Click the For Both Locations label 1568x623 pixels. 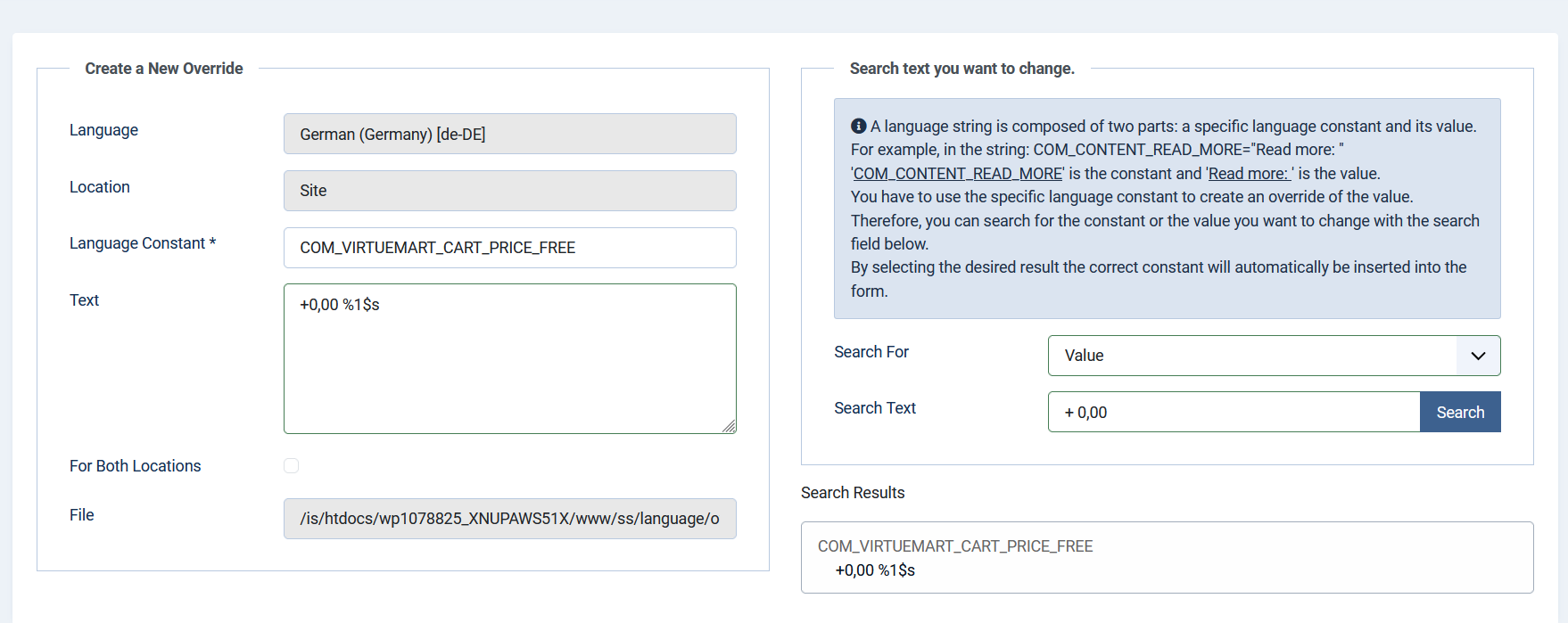pyautogui.click(x=135, y=466)
